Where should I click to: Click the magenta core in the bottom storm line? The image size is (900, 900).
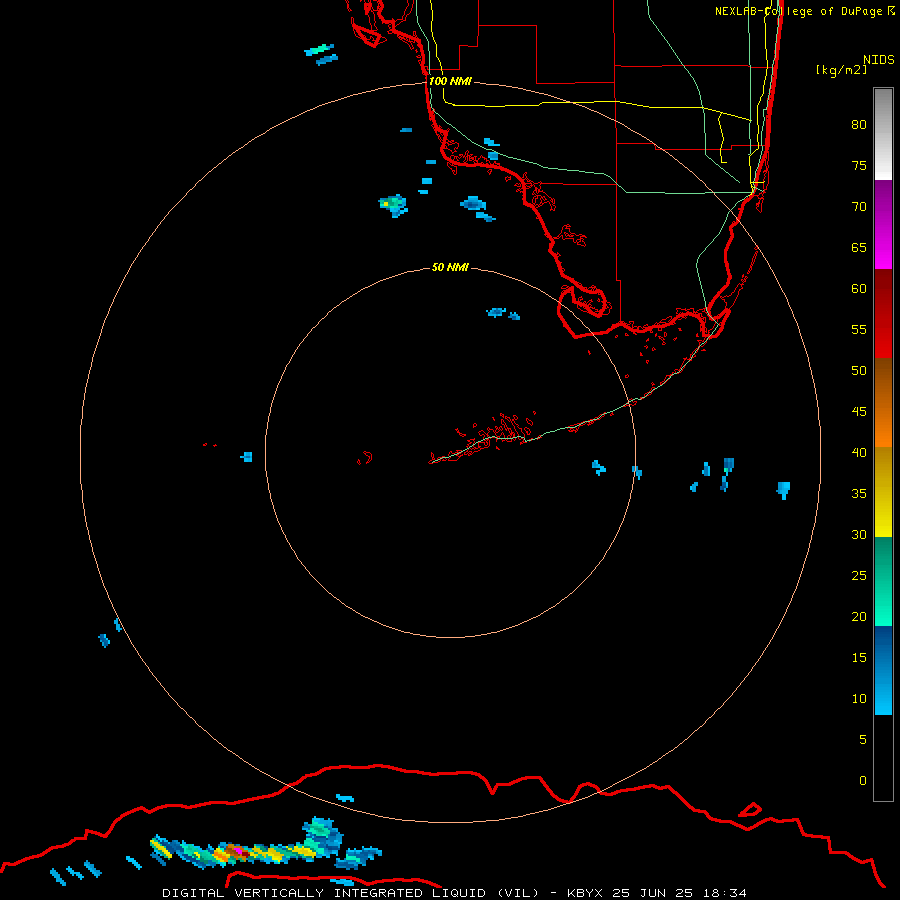pyautogui.click(x=238, y=850)
